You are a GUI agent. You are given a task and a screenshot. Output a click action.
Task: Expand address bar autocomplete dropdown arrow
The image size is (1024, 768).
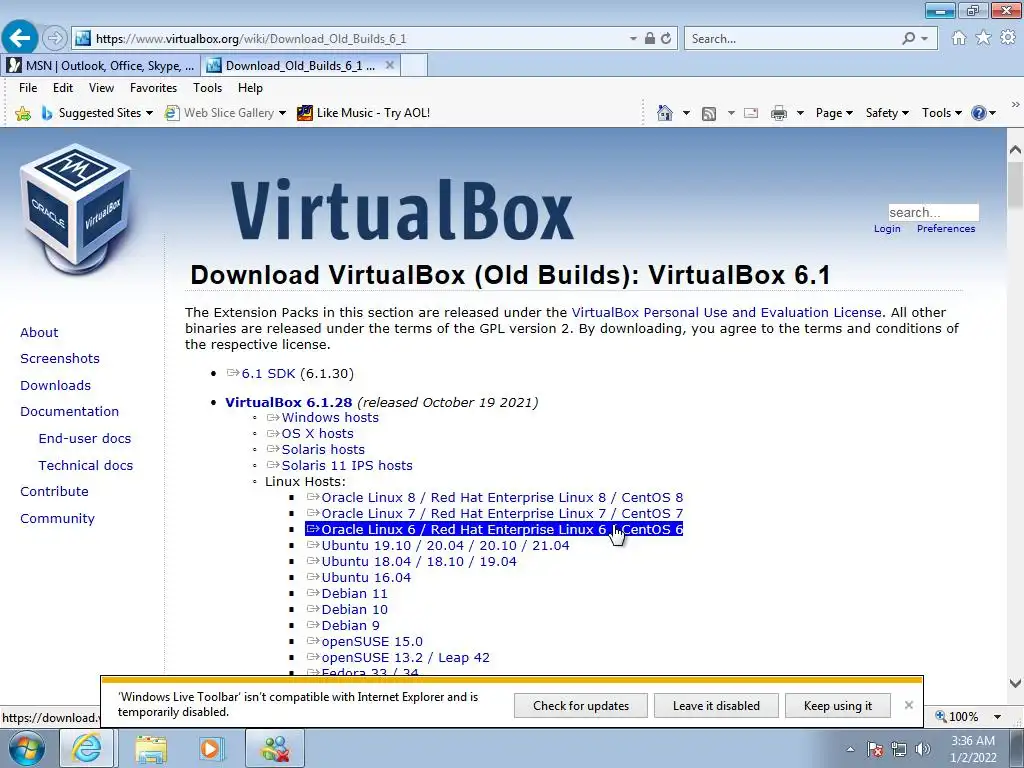coord(633,39)
